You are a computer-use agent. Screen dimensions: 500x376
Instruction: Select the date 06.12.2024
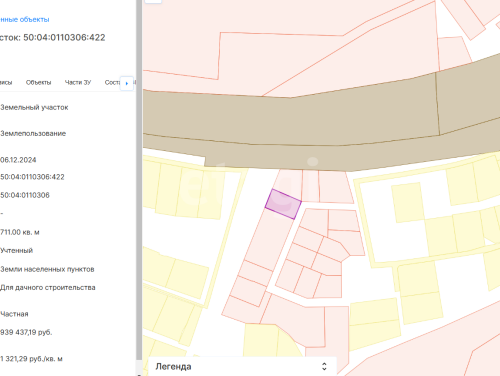(x=18, y=160)
